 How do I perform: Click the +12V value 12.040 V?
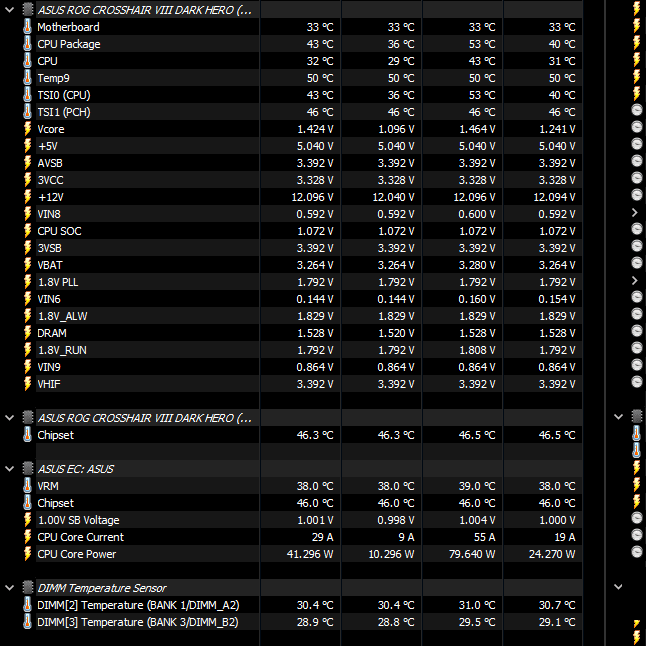click(x=393, y=197)
